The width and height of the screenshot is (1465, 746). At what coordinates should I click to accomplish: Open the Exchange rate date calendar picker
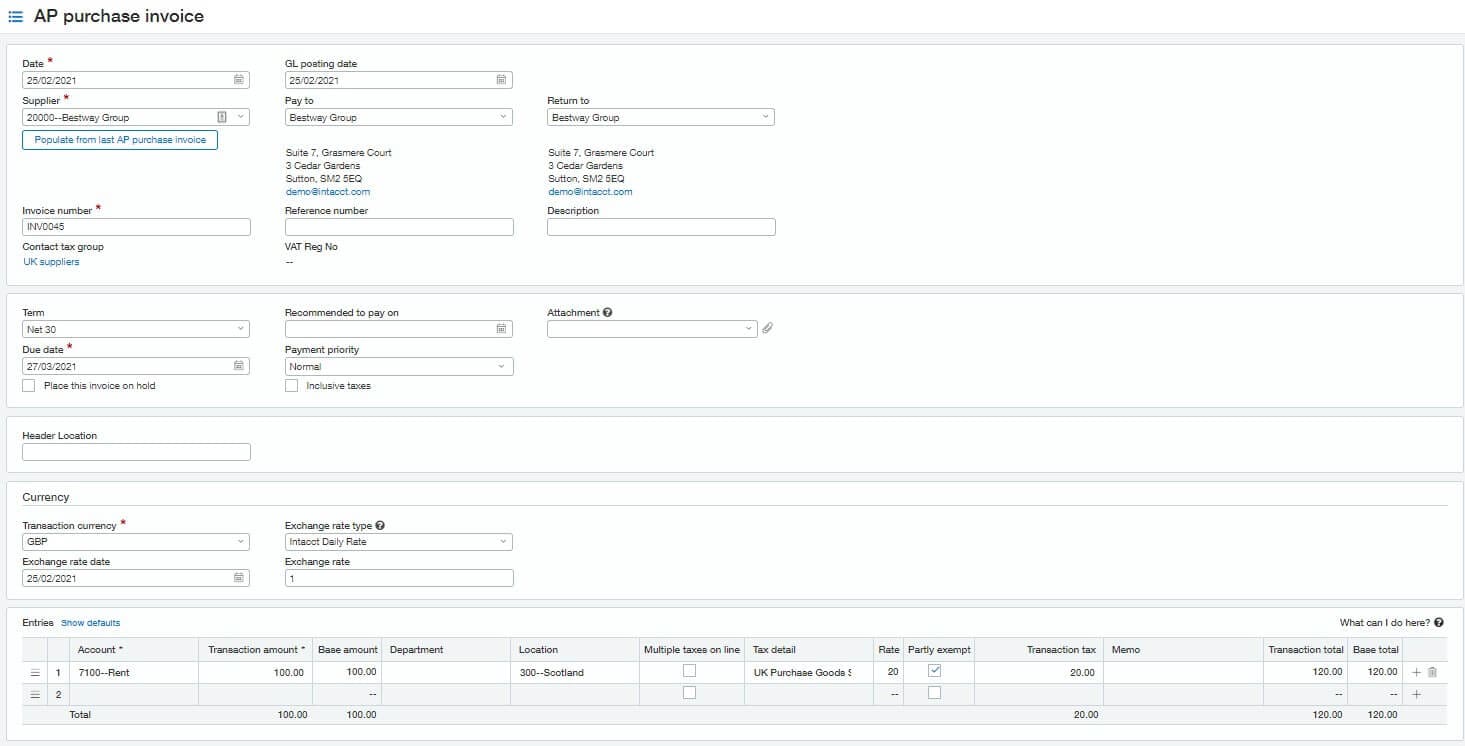point(239,578)
